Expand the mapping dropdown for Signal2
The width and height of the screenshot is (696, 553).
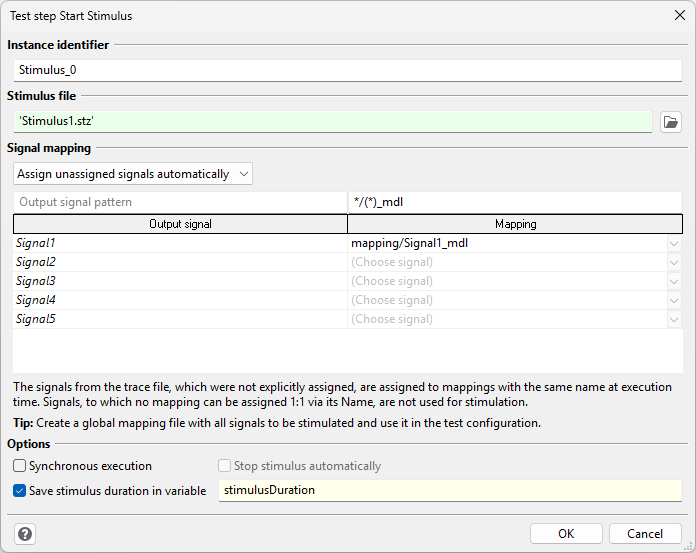pyautogui.click(x=674, y=262)
